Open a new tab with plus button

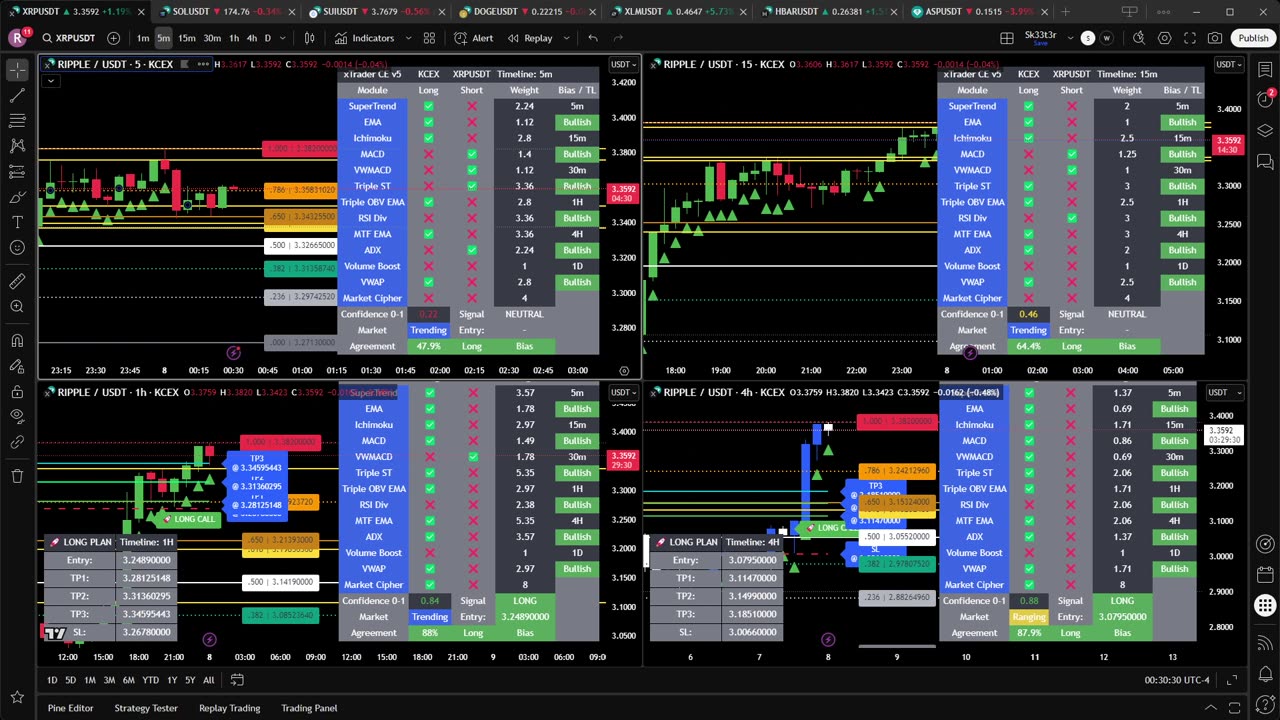pos(1065,12)
